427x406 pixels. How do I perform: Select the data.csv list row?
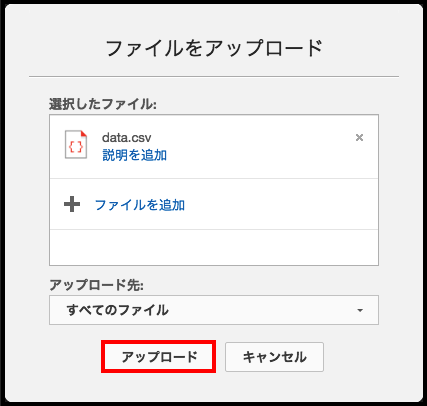(214, 147)
